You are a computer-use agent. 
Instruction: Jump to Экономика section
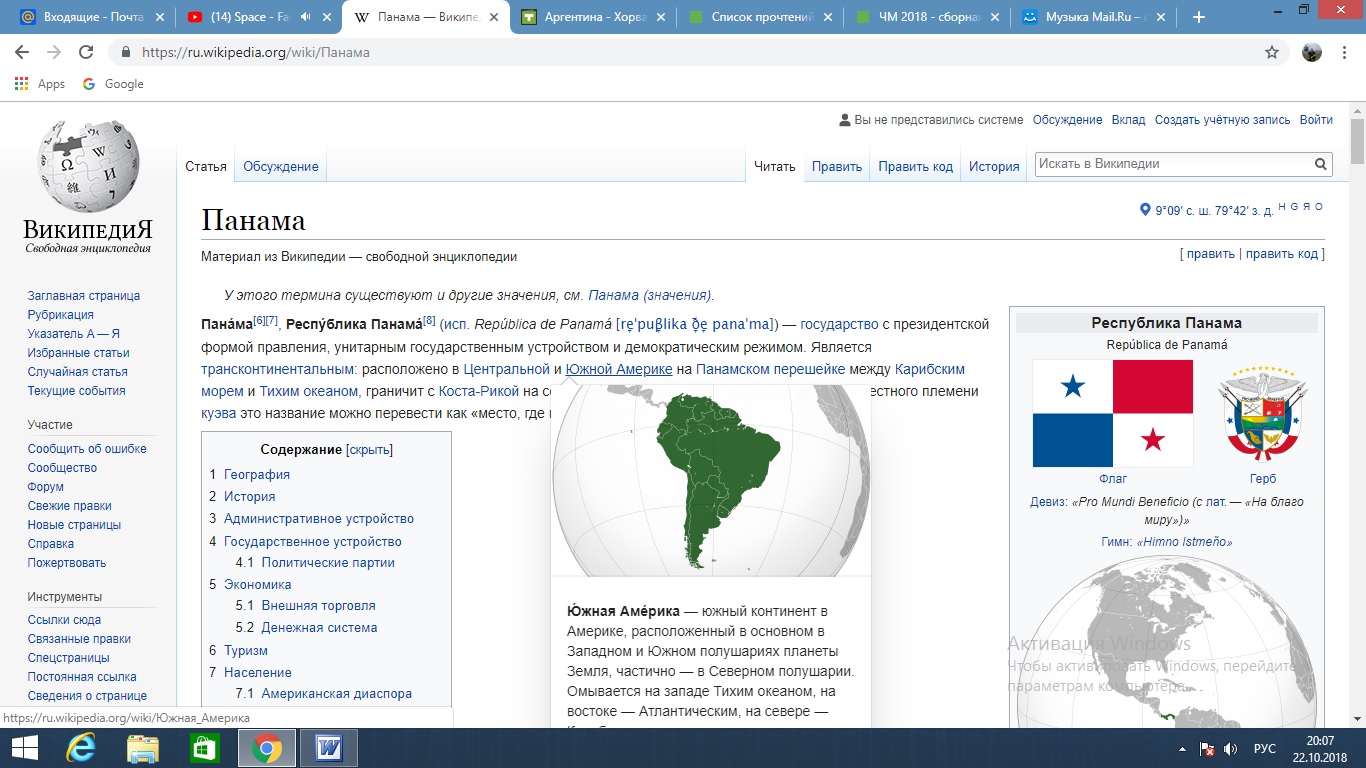[258, 585]
